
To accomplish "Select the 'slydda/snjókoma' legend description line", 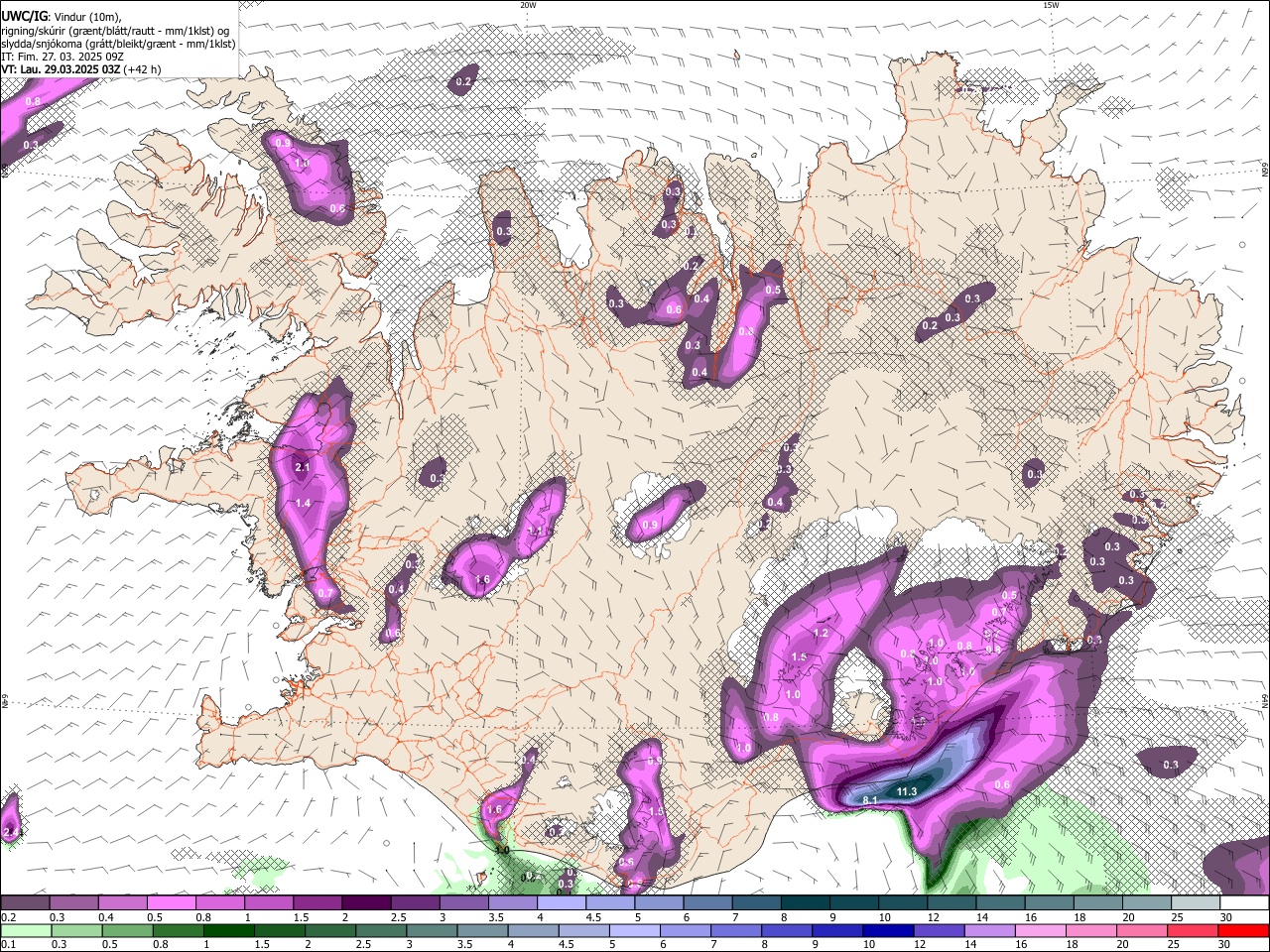I will click(x=118, y=44).
